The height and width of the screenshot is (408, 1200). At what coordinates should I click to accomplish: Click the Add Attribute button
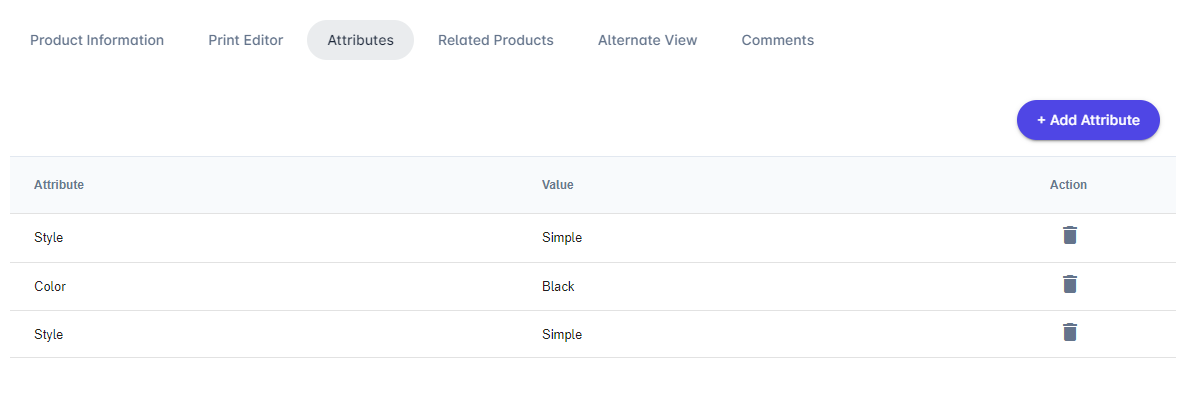coord(1088,120)
